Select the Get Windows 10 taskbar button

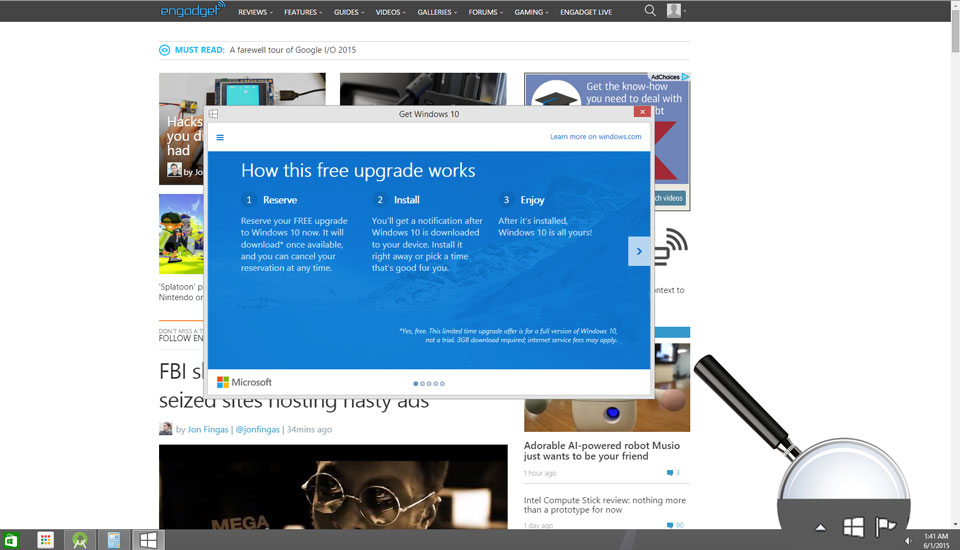click(x=148, y=540)
